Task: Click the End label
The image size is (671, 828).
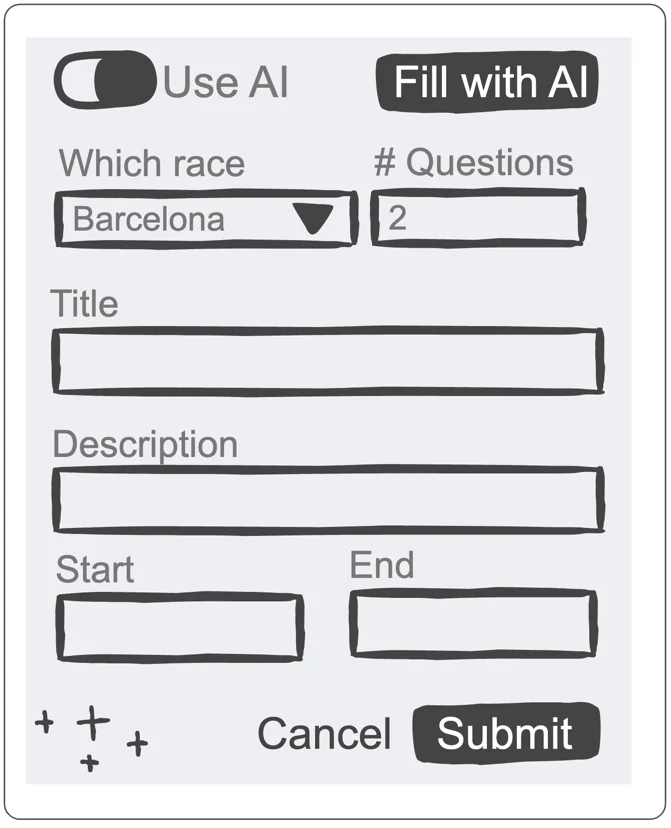Action: 381,565
